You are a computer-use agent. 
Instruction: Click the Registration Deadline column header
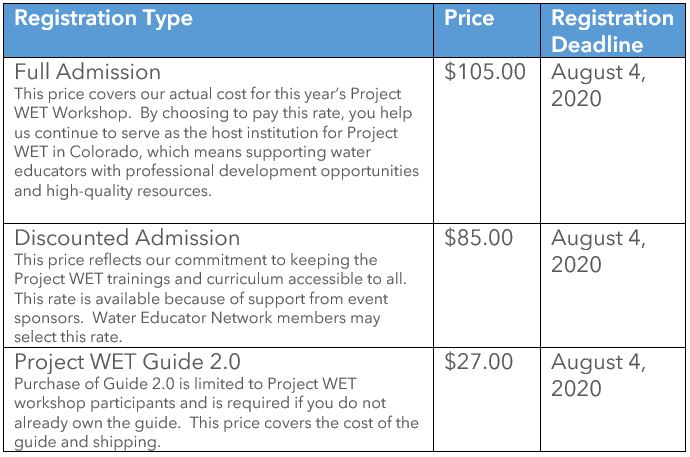[612, 31]
